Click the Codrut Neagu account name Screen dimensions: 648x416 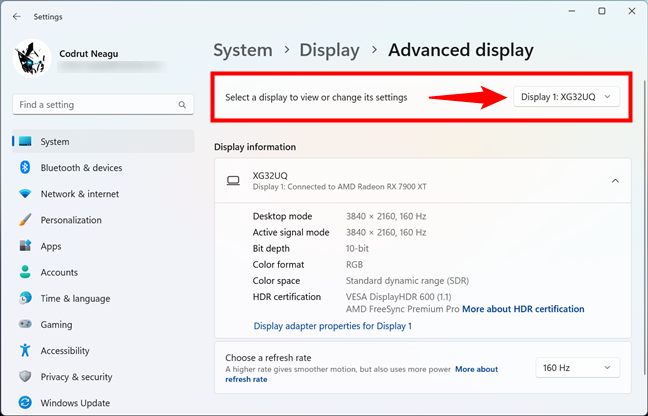[88, 54]
